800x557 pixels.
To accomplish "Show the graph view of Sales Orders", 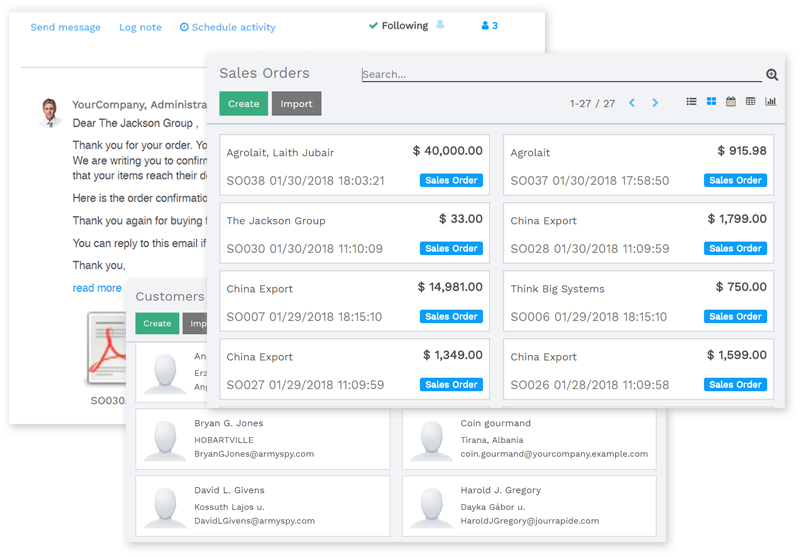I will (770, 102).
